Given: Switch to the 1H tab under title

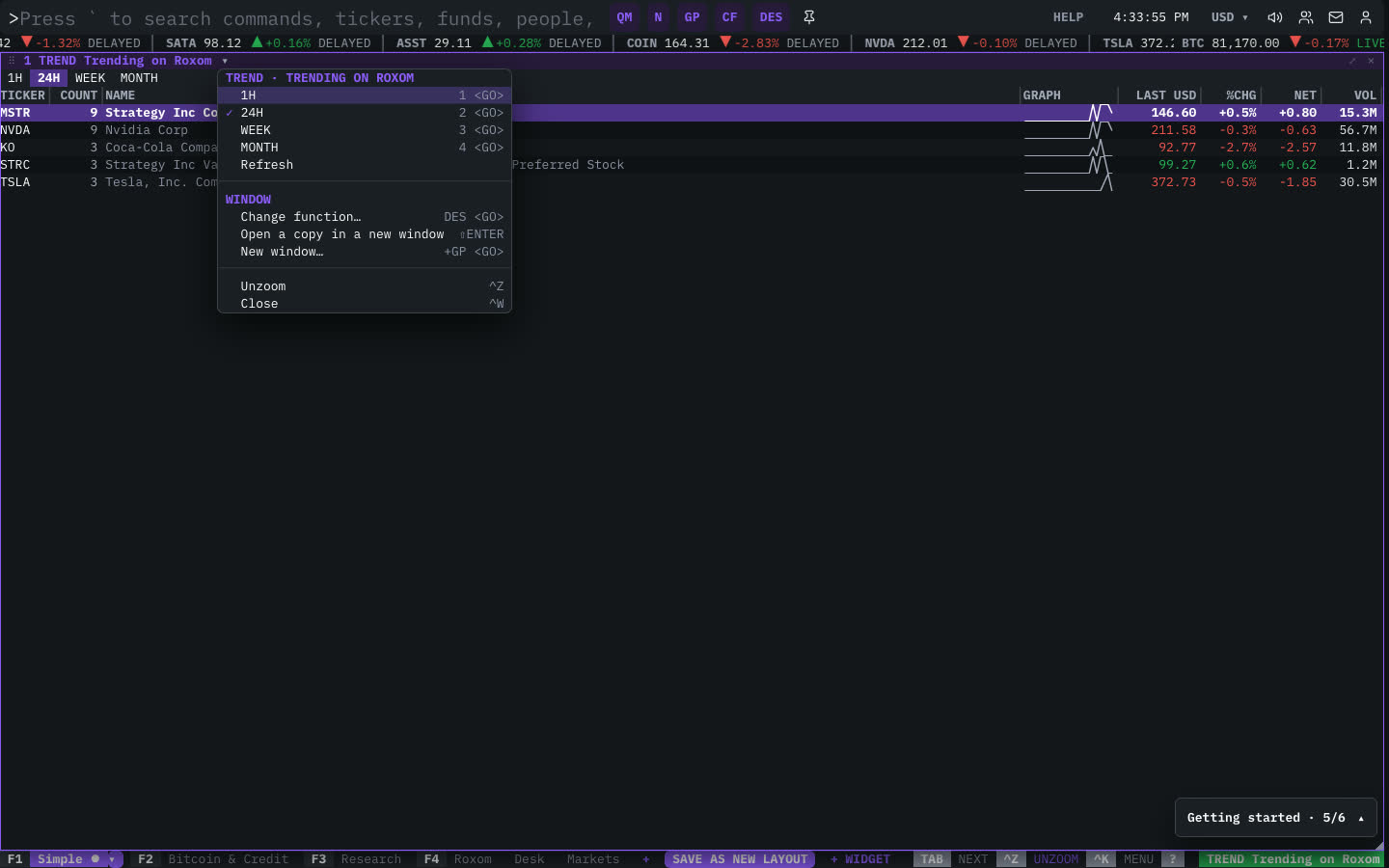Looking at the screenshot, I should tap(14, 78).
